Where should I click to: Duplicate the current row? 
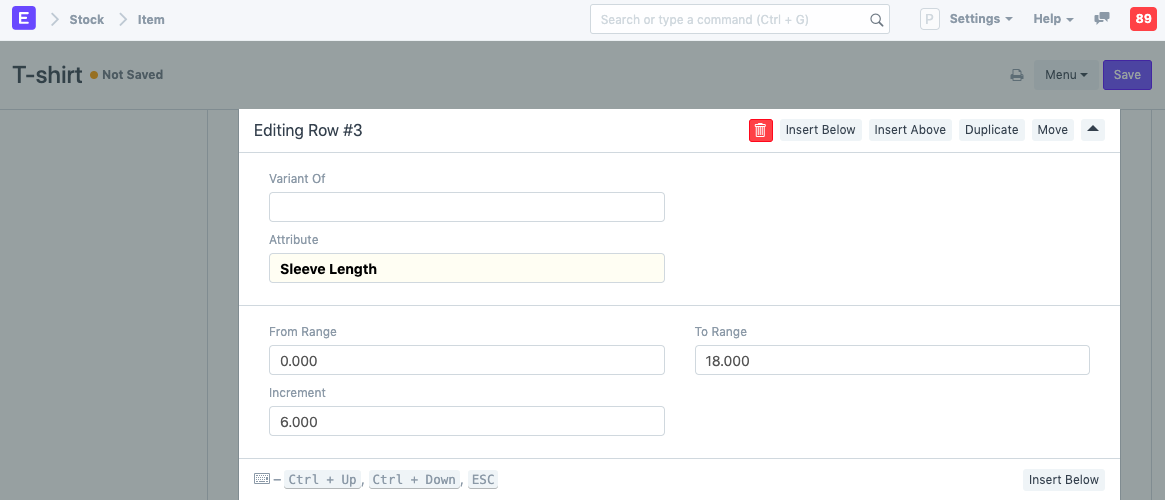(991, 130)
